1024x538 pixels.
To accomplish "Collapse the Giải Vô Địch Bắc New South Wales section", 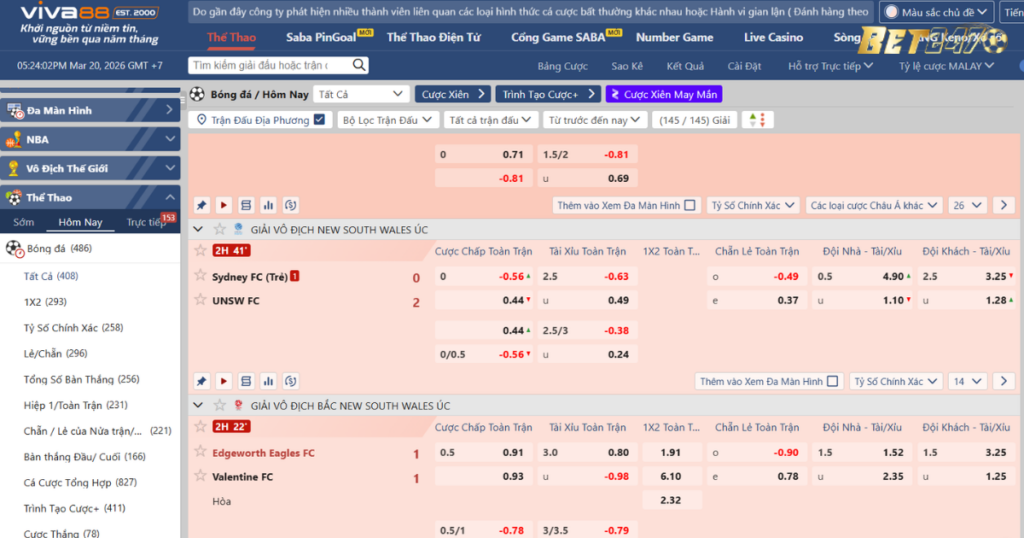I will click(199, 405).
